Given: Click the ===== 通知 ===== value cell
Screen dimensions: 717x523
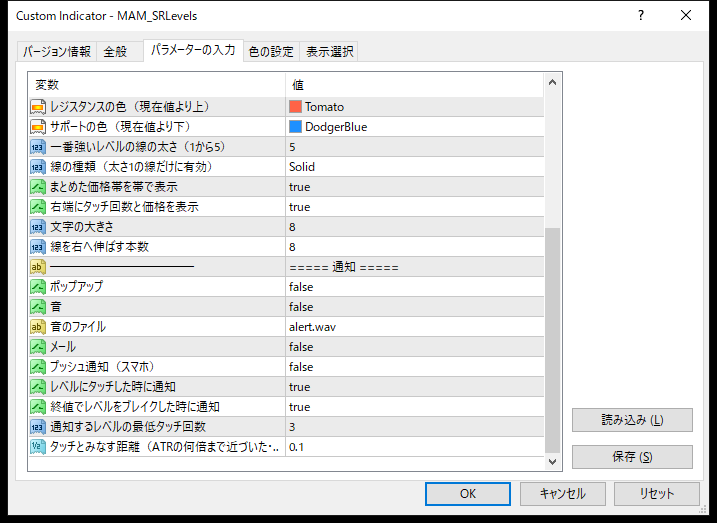Looking at the screenshot, I should 415,267.
